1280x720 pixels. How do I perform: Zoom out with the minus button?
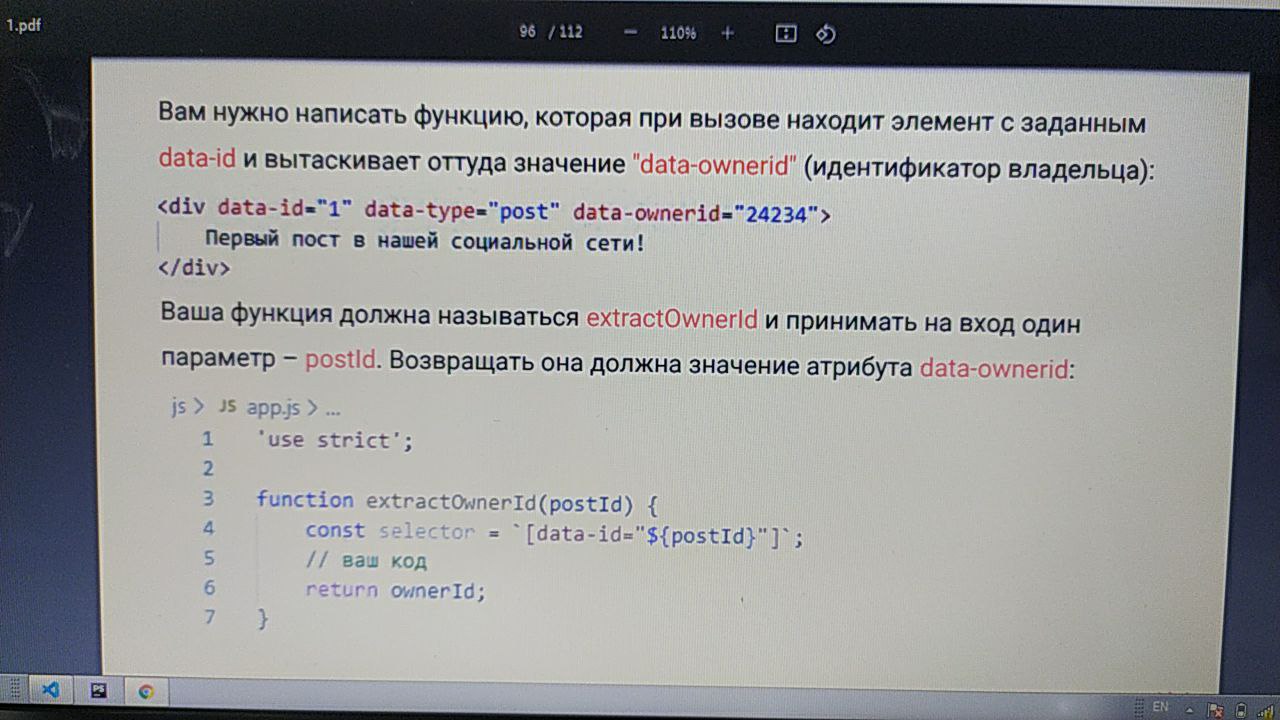[x=630, y=33]
